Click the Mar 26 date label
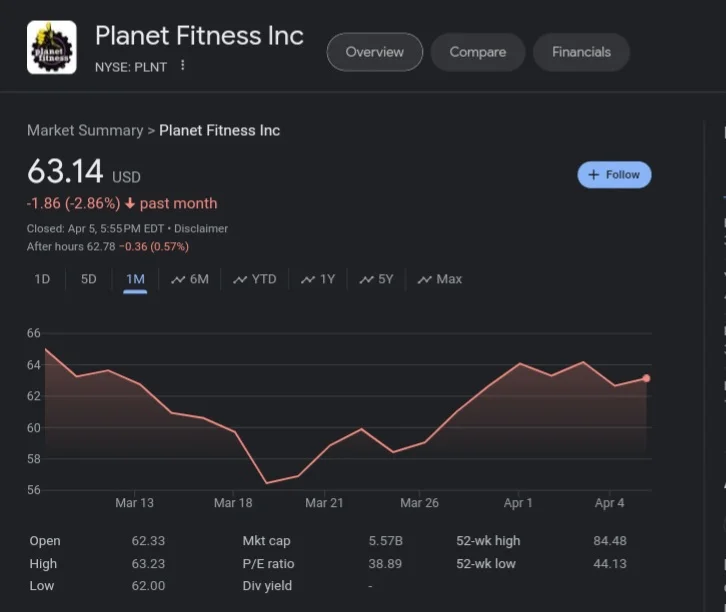Screen dimensions: 726x612 coord(419,503)
